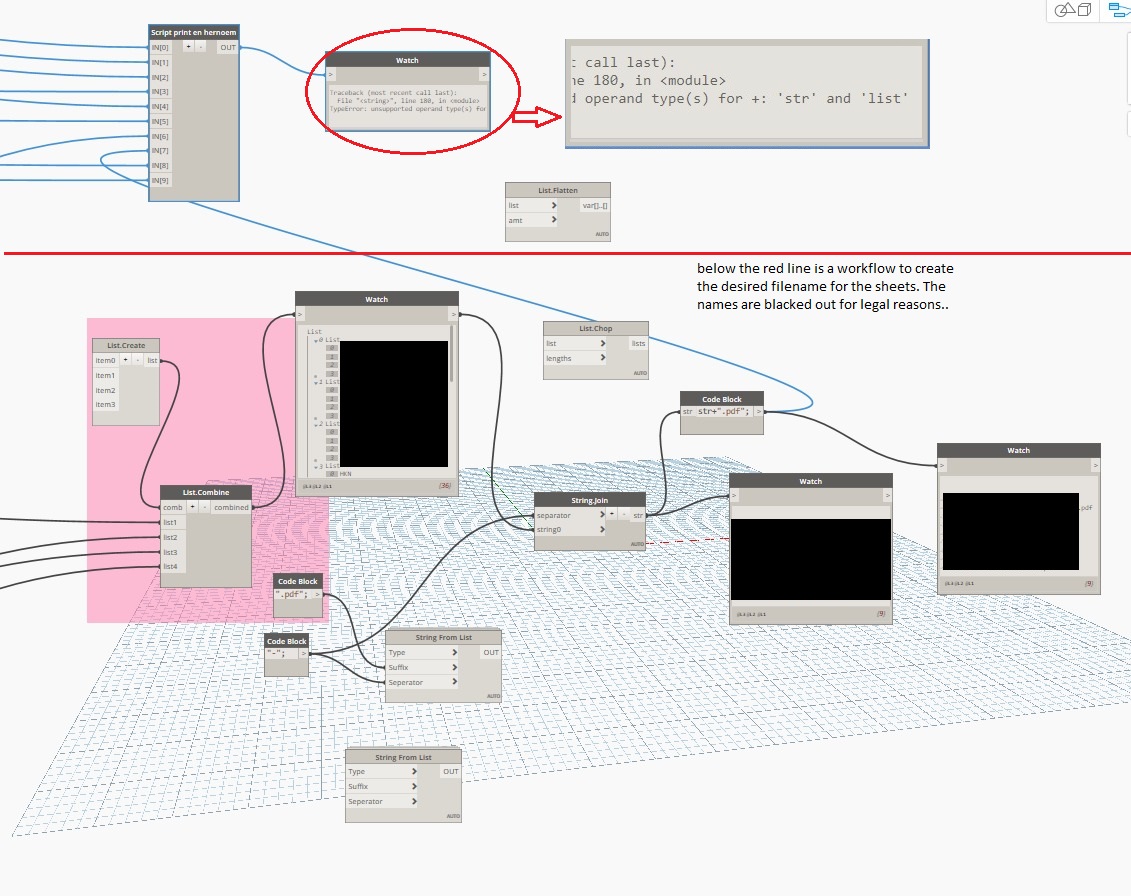The width and height of the screenshot is (1131, 896).
Task: Select the List.Combine node header
Action: coord(206,493)
